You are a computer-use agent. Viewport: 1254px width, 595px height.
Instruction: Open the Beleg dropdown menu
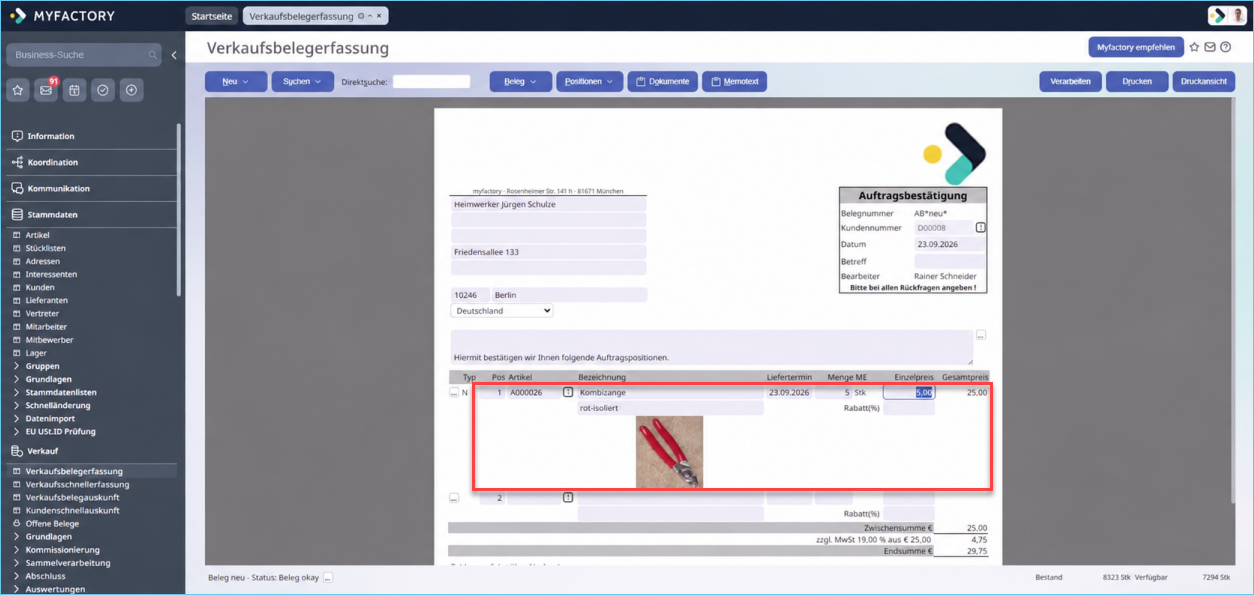520,82
